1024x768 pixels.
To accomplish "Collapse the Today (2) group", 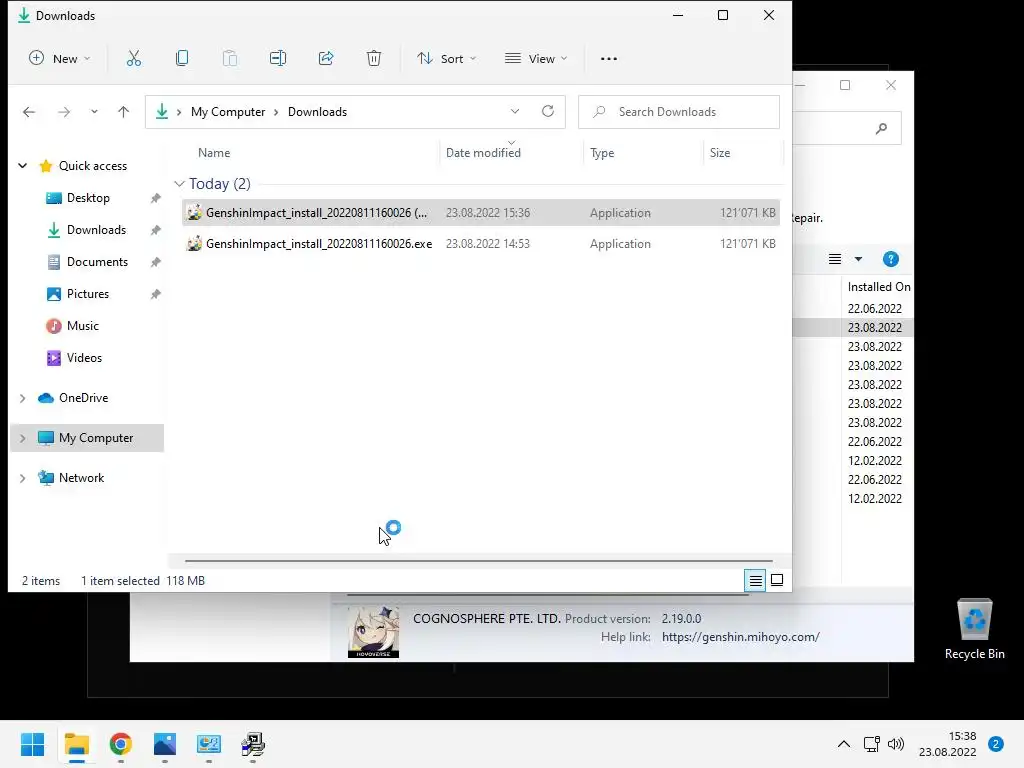I will 179,184.
